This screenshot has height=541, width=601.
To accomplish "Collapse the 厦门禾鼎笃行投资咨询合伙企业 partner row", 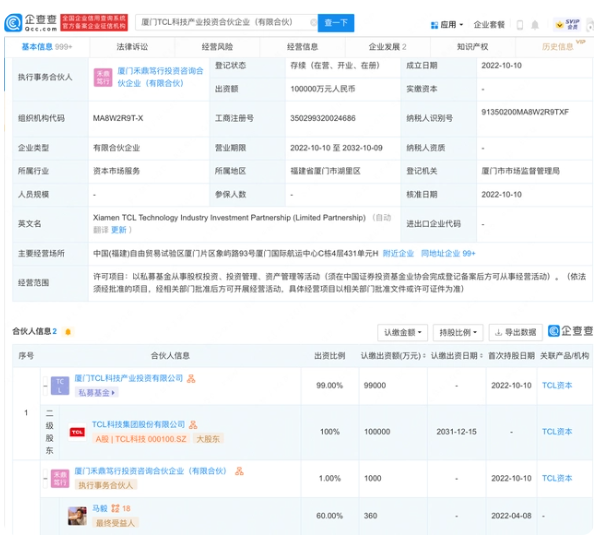I will (x=45, y=479).
